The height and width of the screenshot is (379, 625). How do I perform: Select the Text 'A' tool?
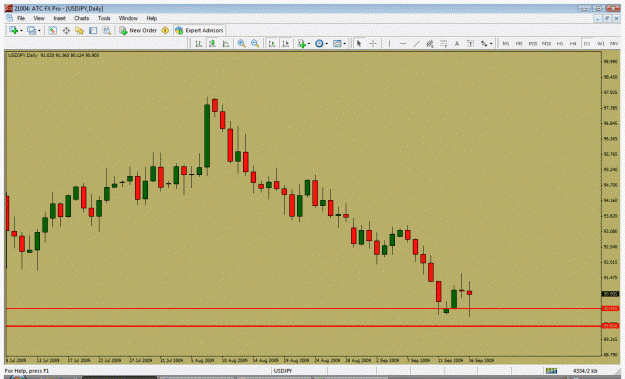[x=457, y=43]
